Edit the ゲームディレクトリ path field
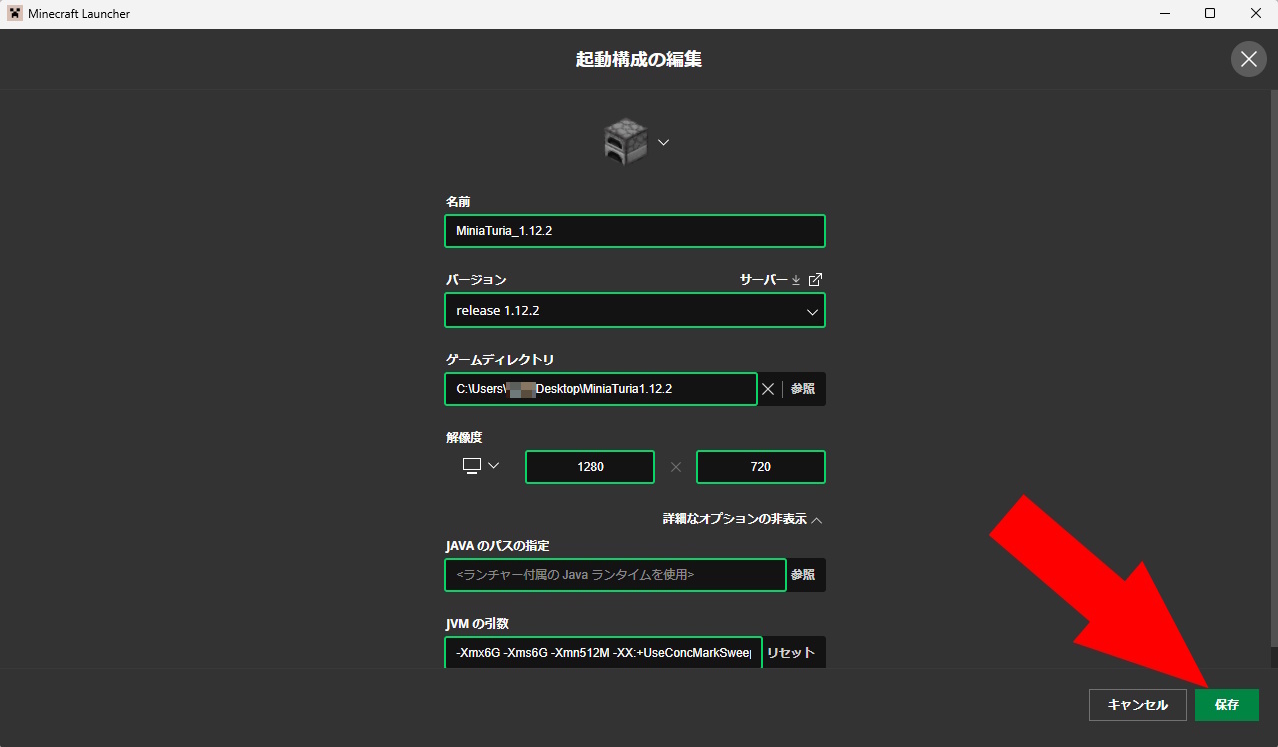This screenshot has height=747, width=1278. pyautogui.click(x=601, y=389)
